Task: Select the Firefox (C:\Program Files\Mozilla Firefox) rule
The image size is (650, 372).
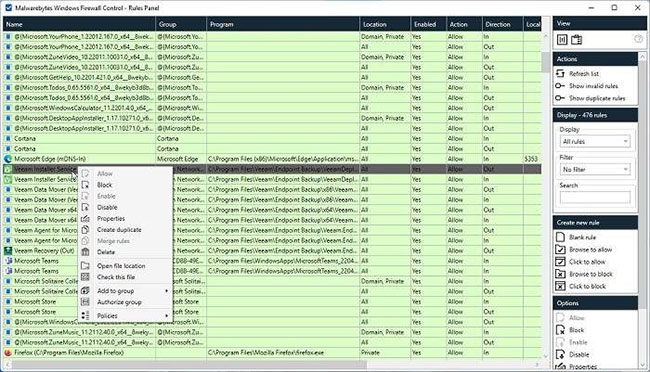Action: (272, 353)
